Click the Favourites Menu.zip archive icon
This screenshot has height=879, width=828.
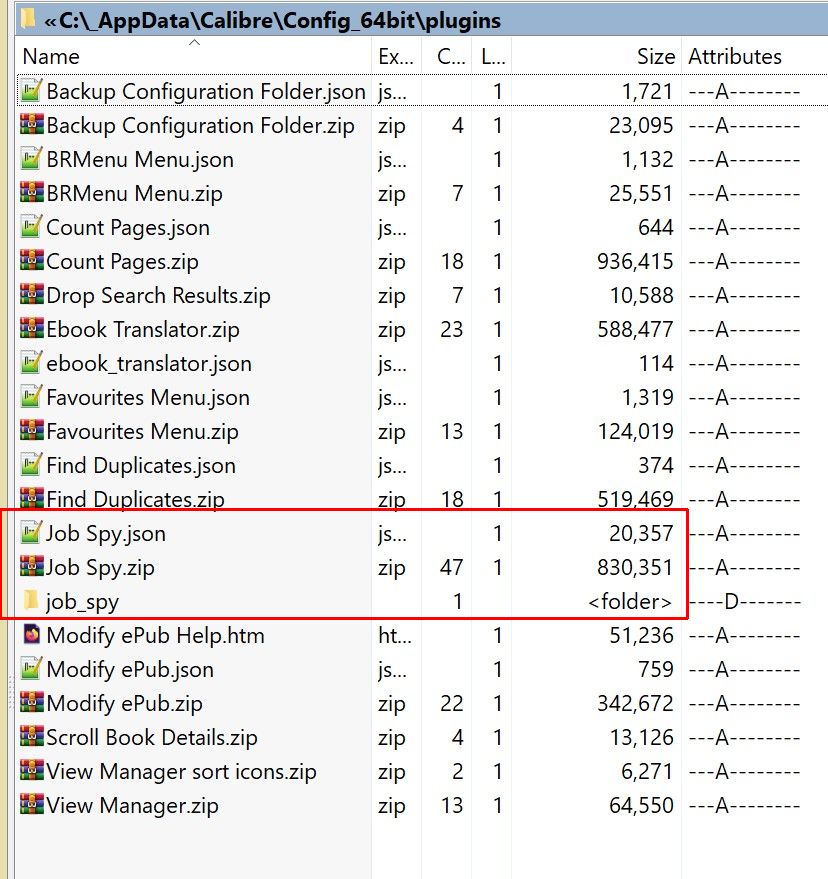[x=31, y=431]
